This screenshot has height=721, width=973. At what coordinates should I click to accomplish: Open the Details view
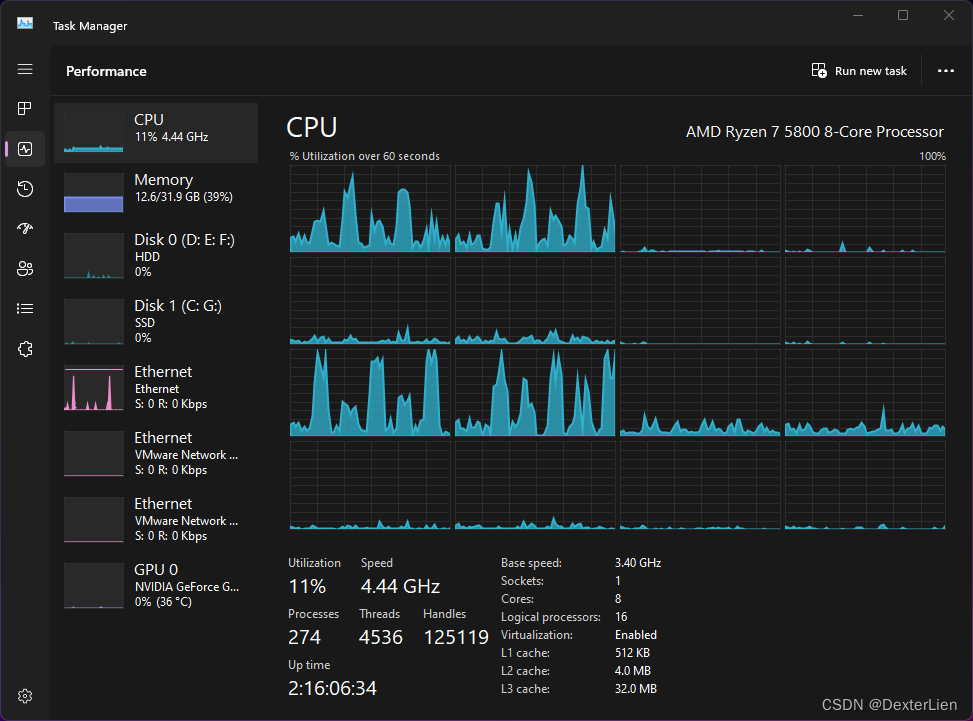point(25,308)
